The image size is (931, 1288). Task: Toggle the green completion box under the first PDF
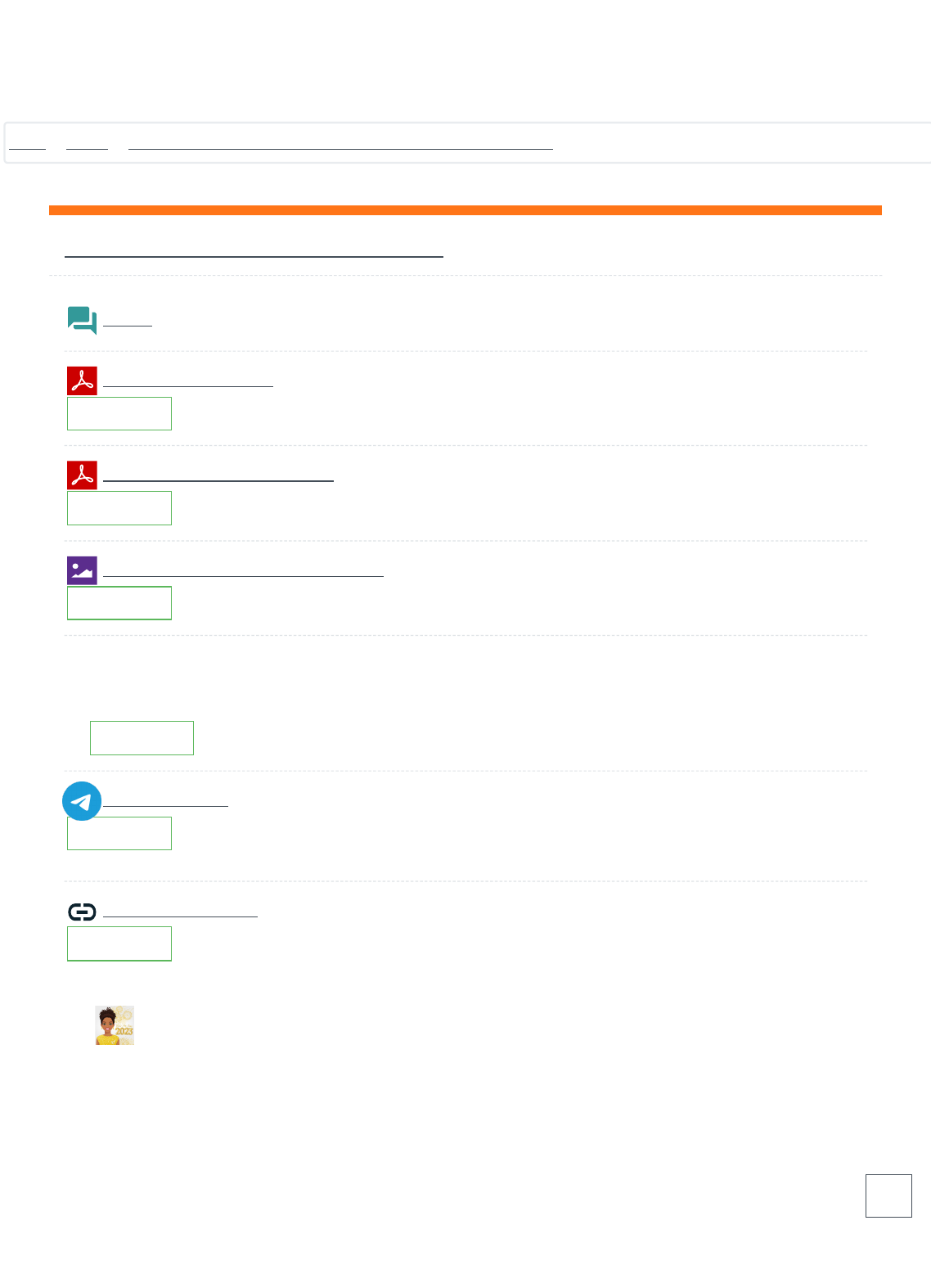119,414
